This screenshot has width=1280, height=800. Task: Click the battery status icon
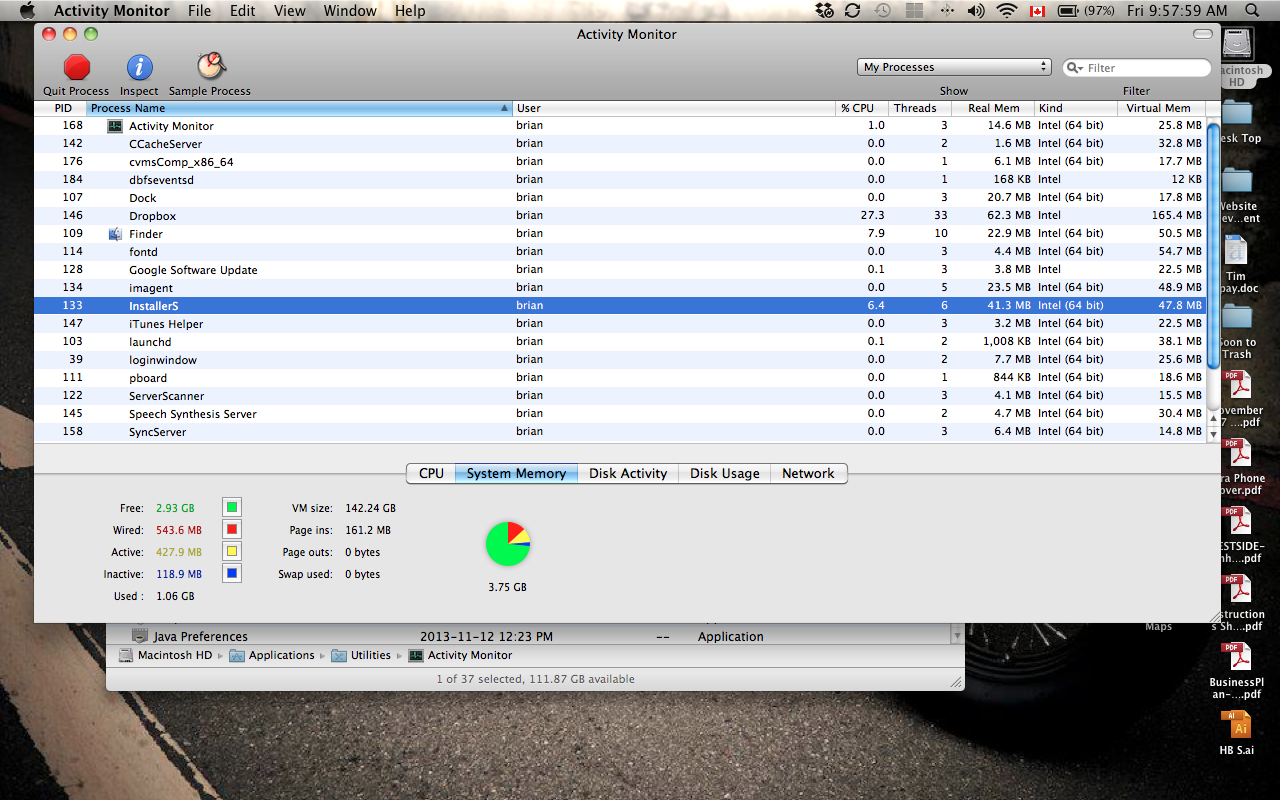pos(1067,11)
